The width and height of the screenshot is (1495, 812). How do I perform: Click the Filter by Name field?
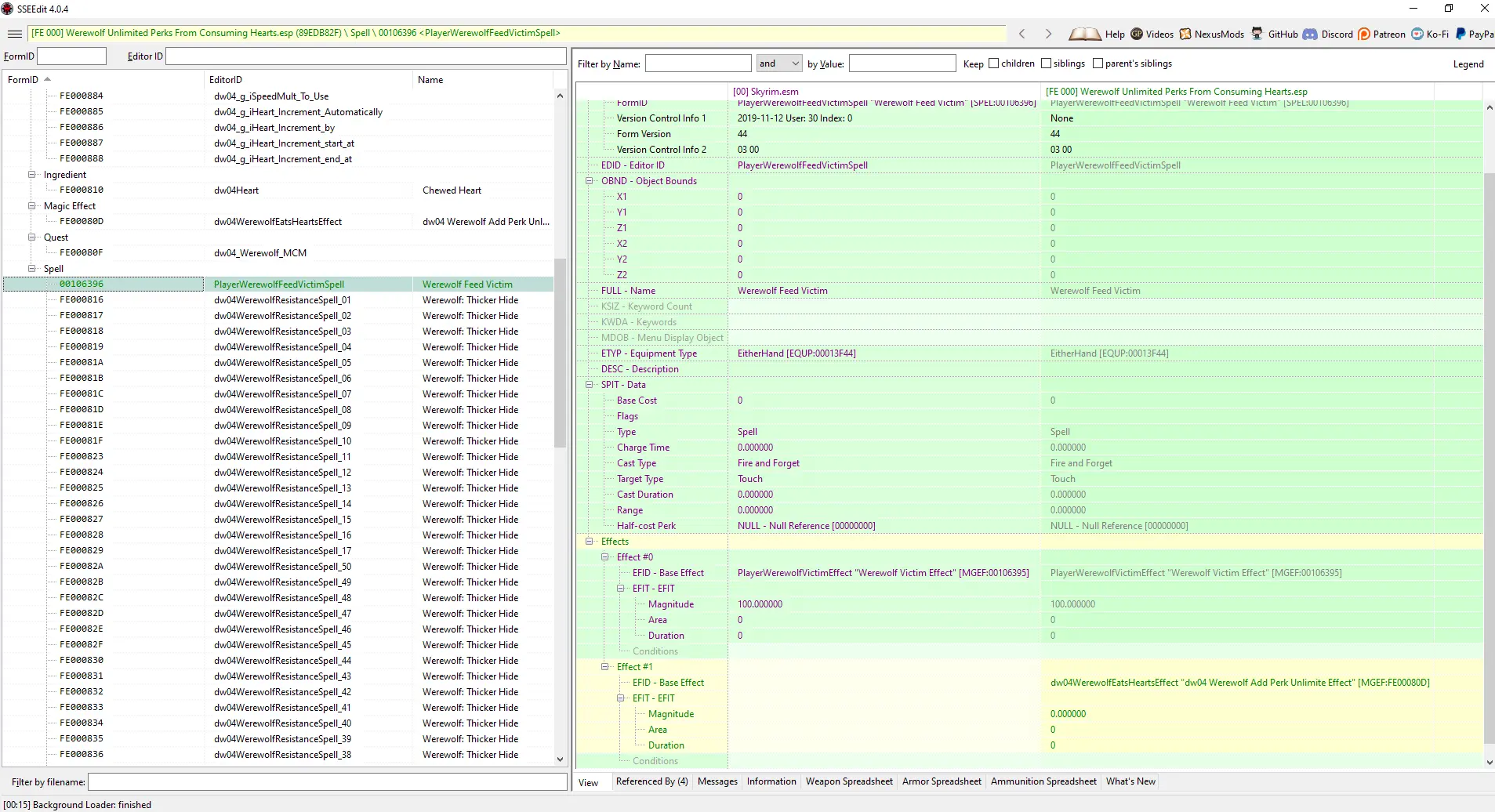(698, 63)
